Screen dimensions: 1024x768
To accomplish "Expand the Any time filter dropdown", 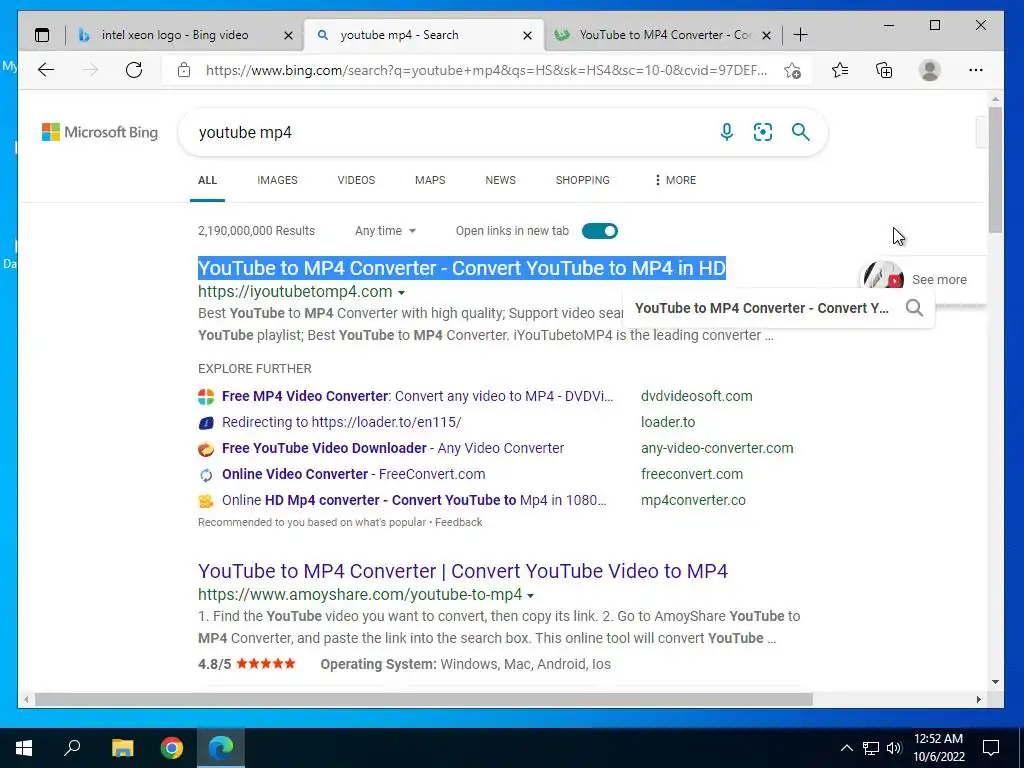I will [385, 231].
